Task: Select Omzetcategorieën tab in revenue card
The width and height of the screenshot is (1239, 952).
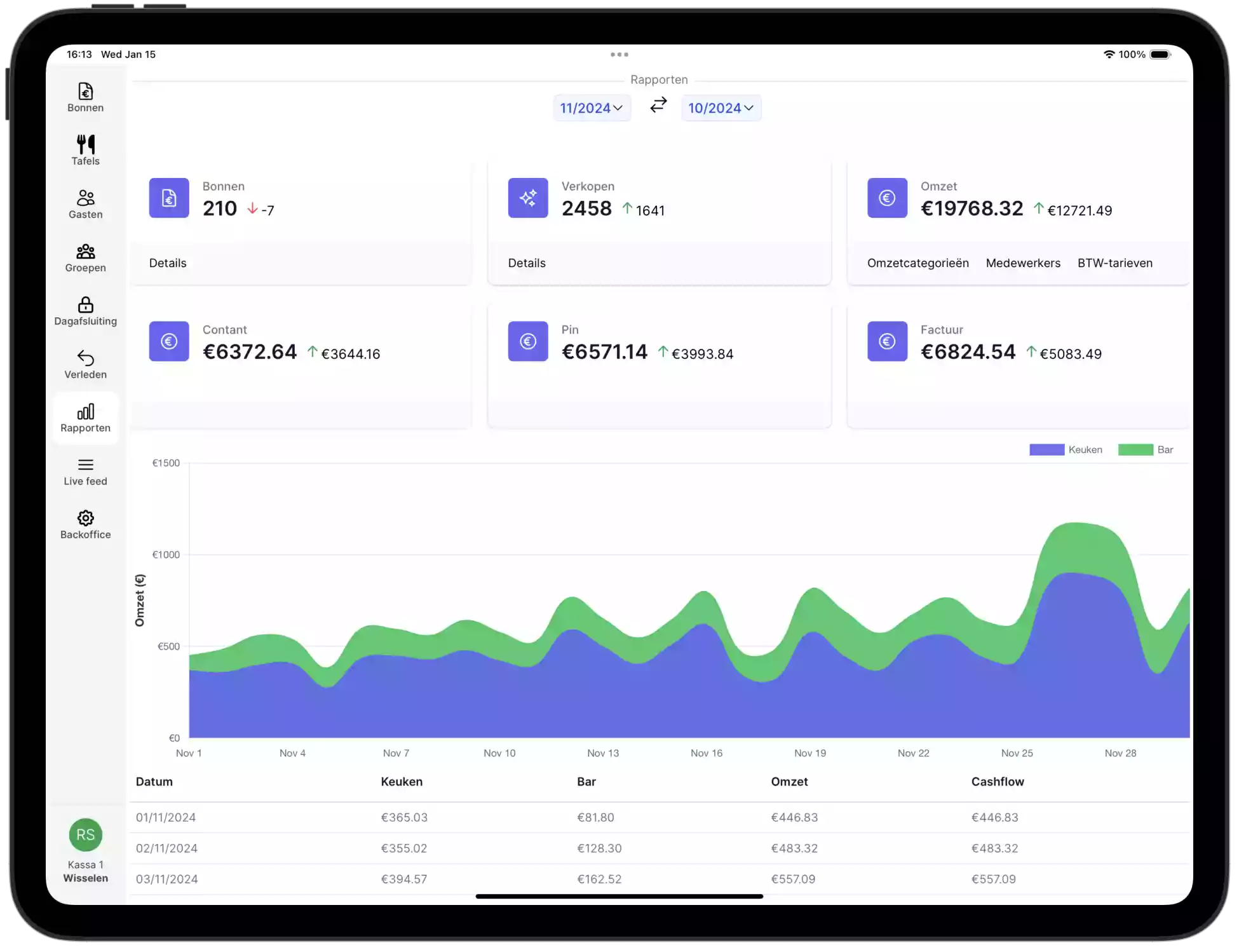Action: click(918, 262)
